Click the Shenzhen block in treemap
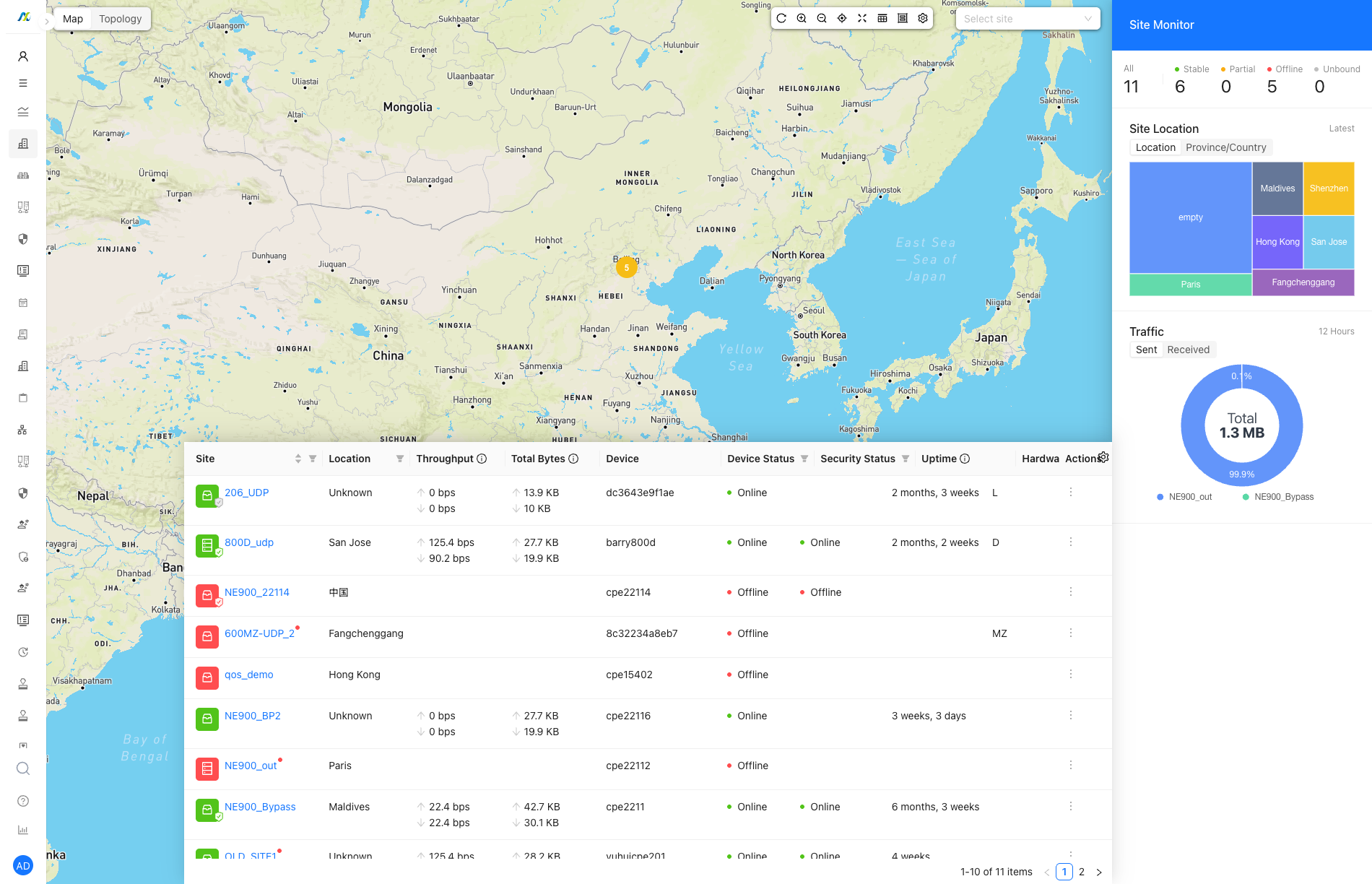Image resolution: width=1372 pixels, height=884 pixels. [1329, 188]
